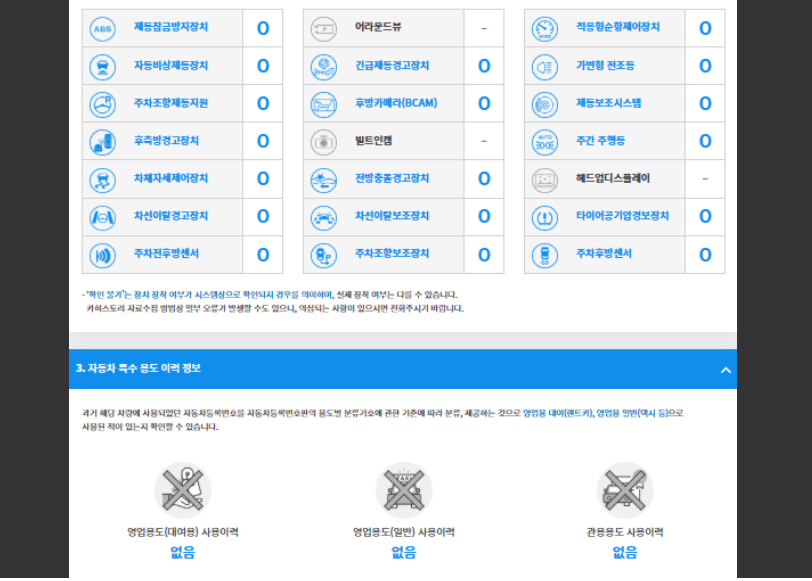Click the '제동보조시스템' label
812x581 pixels.
608,103
